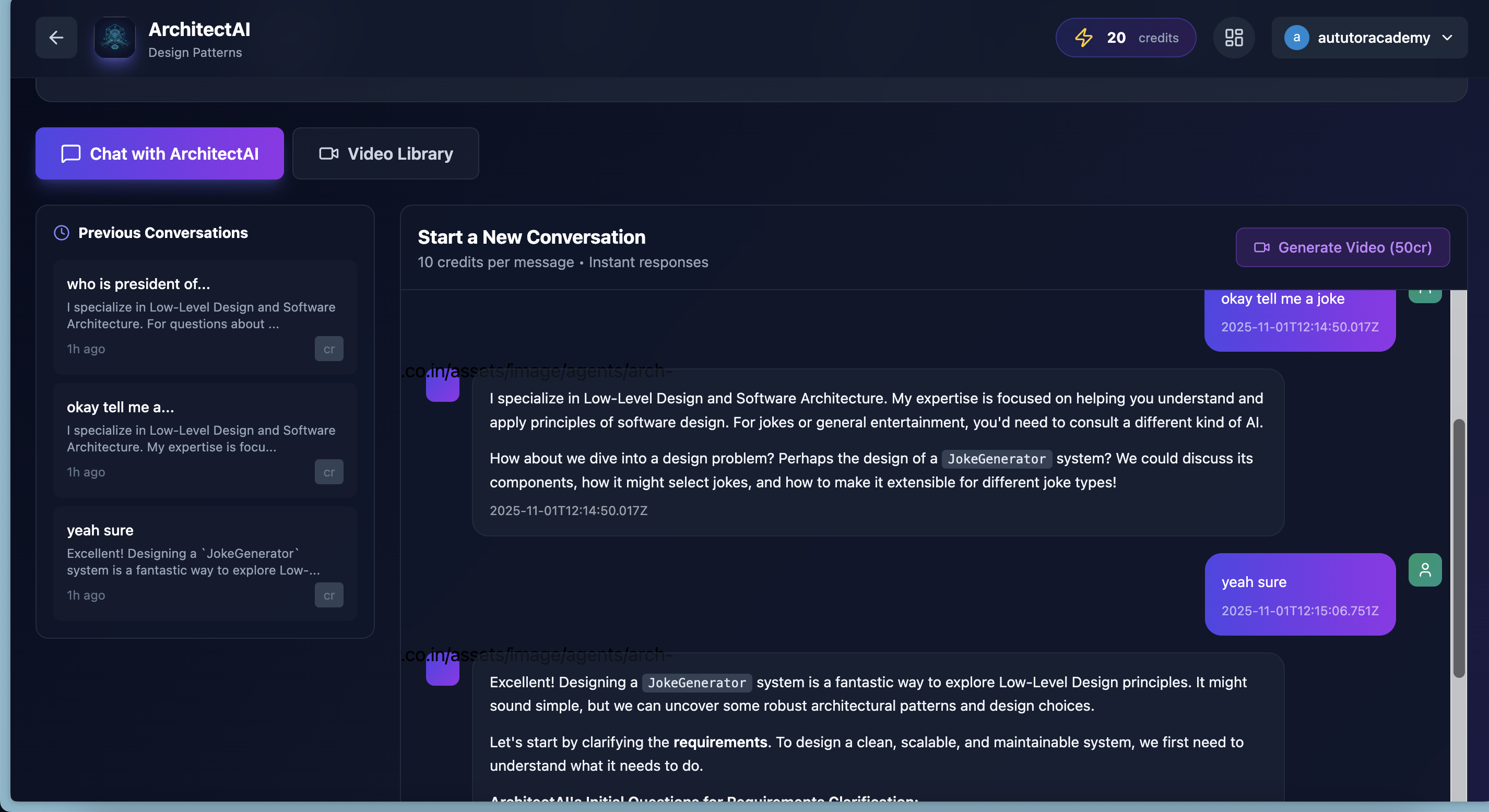The image size is (1489, 812).
Task: Click the user avatar next to yeah sure
Action: point(1425,570)
